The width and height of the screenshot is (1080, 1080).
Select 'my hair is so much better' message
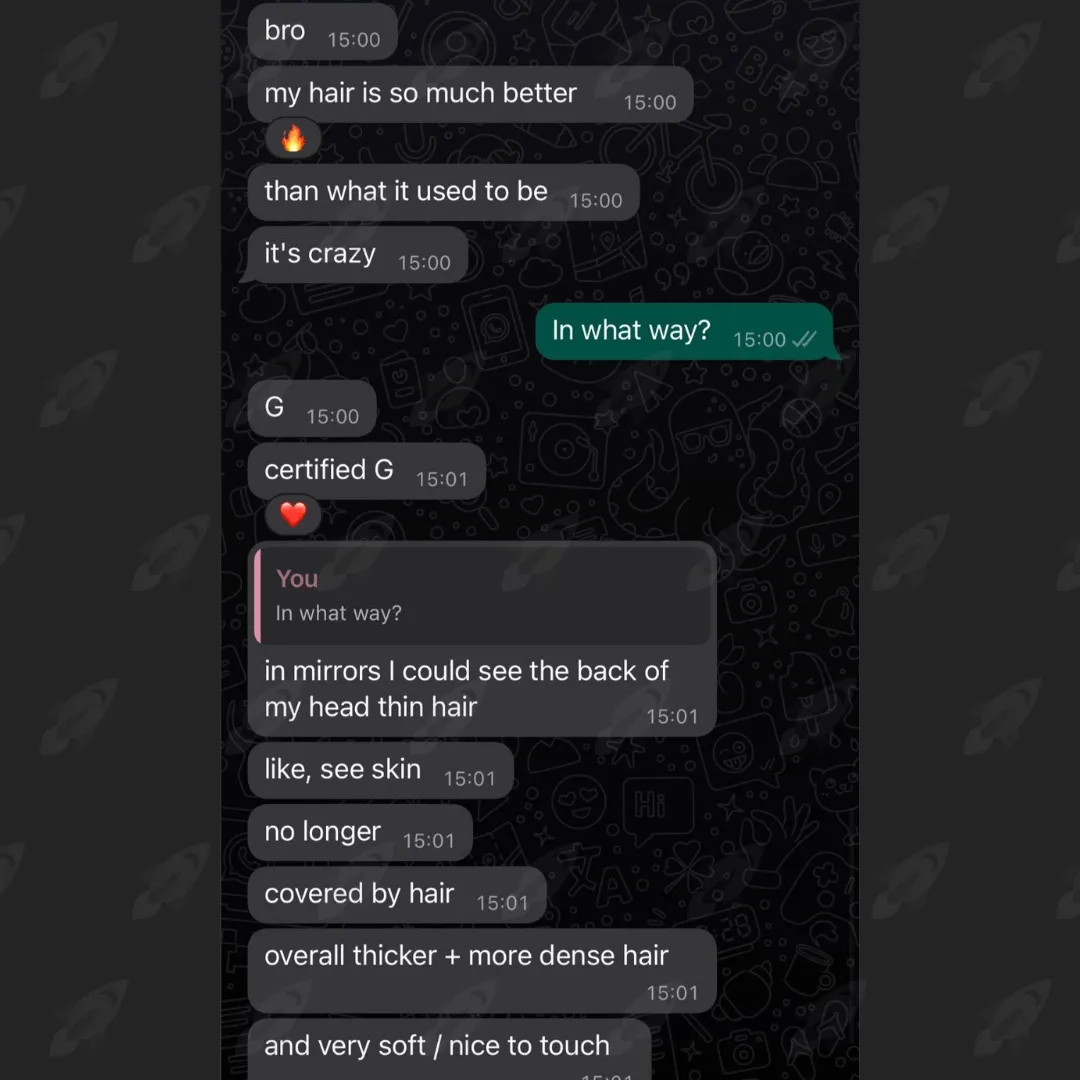click(x=470, y=94)
